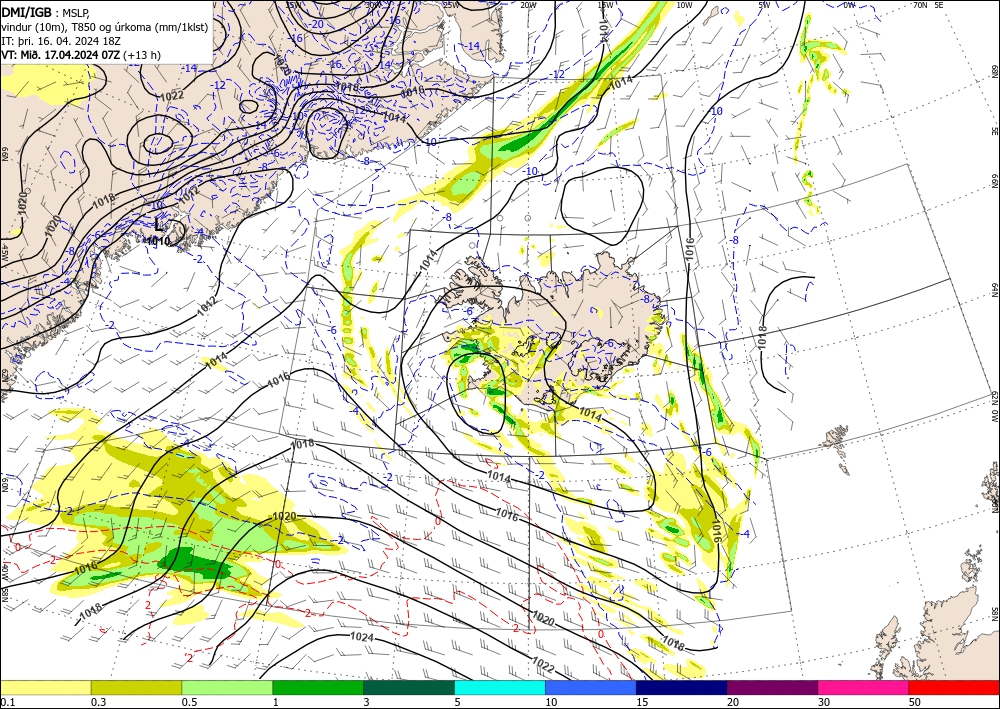Click the "30" legend value label
1000x709 pixels.
pyautogui.click(x=824, y=702)
